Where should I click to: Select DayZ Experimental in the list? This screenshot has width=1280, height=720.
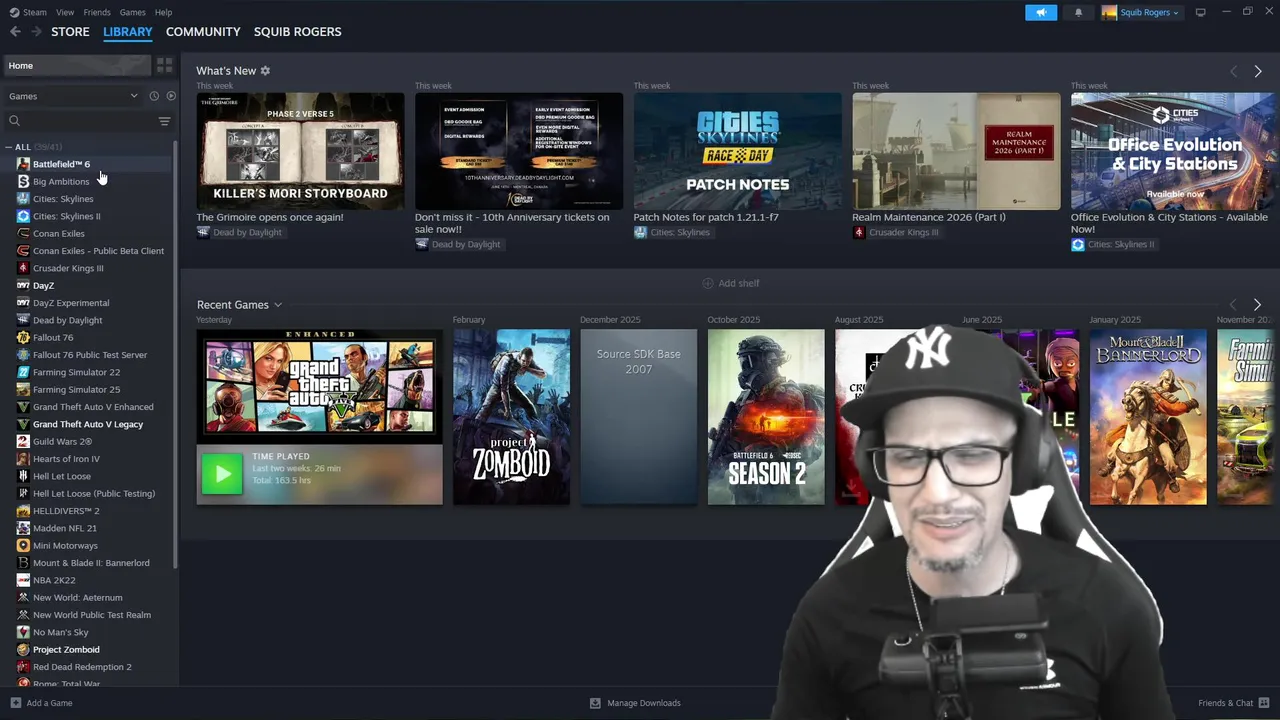point(71,303)
